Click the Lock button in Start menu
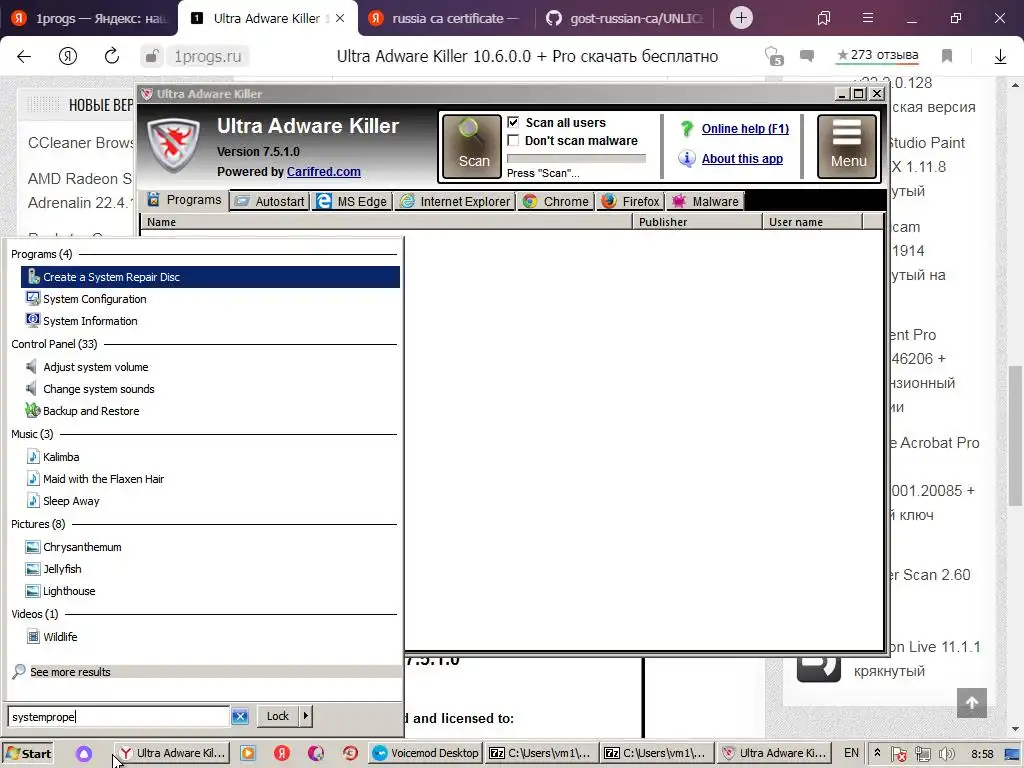This screenshot has width=1024, height=768. coord(278,716)
